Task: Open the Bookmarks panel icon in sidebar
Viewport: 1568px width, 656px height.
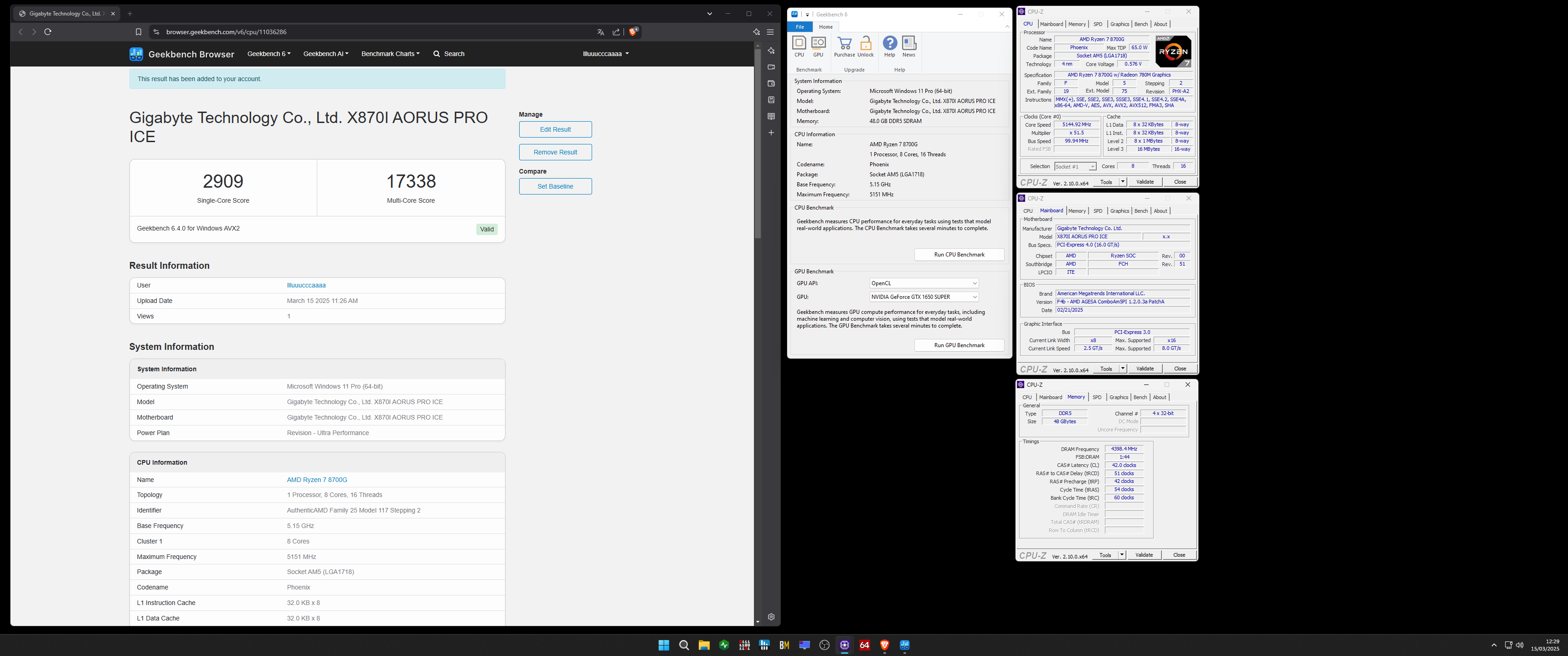Action: point(771,100)
